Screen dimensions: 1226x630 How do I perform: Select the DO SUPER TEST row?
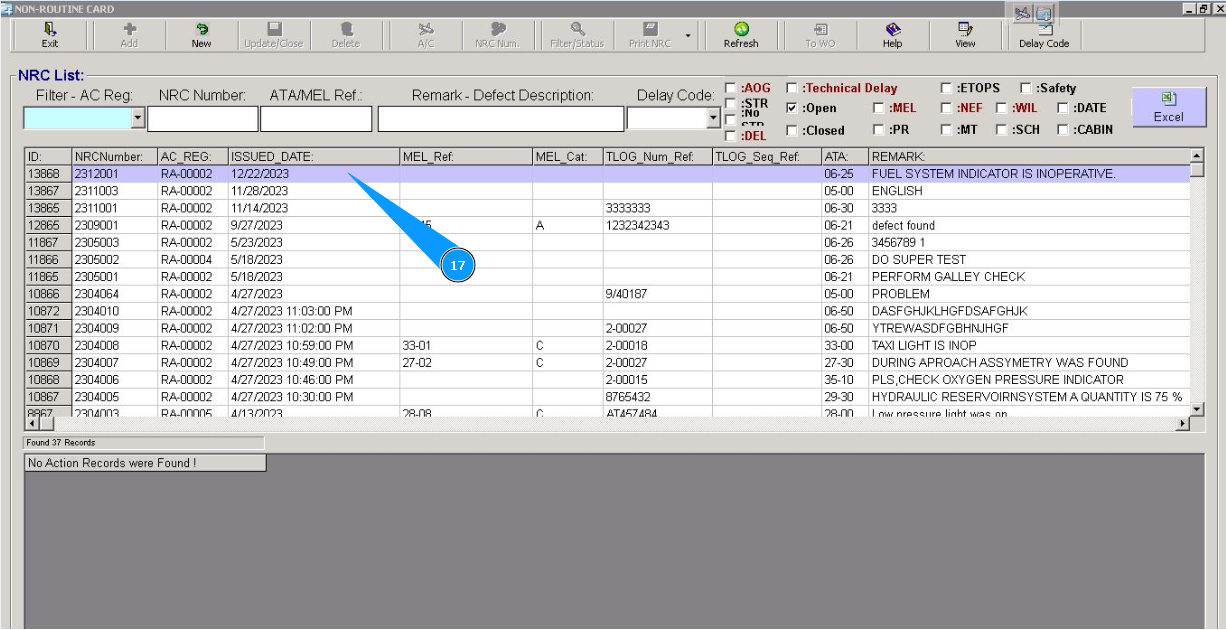point(607,260)
